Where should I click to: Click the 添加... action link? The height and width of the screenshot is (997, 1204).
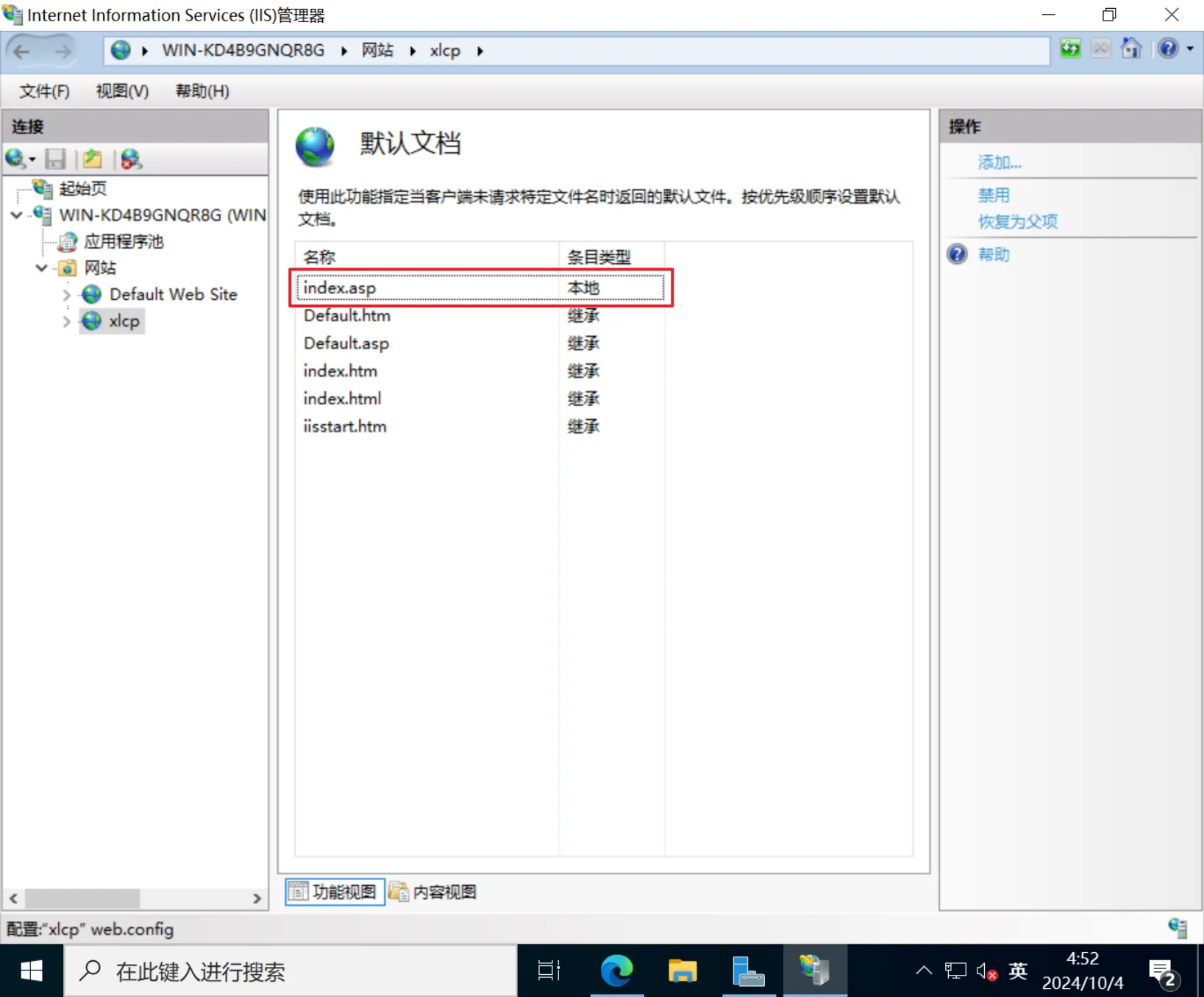click(1000, 162)
